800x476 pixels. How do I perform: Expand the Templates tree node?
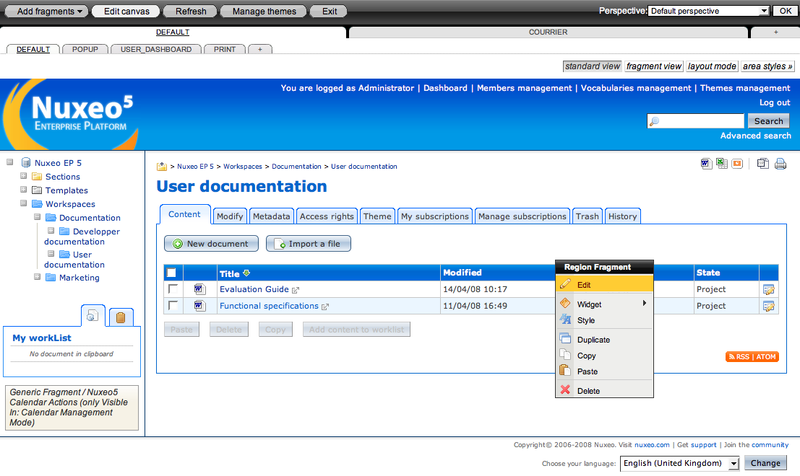(23, 189)
